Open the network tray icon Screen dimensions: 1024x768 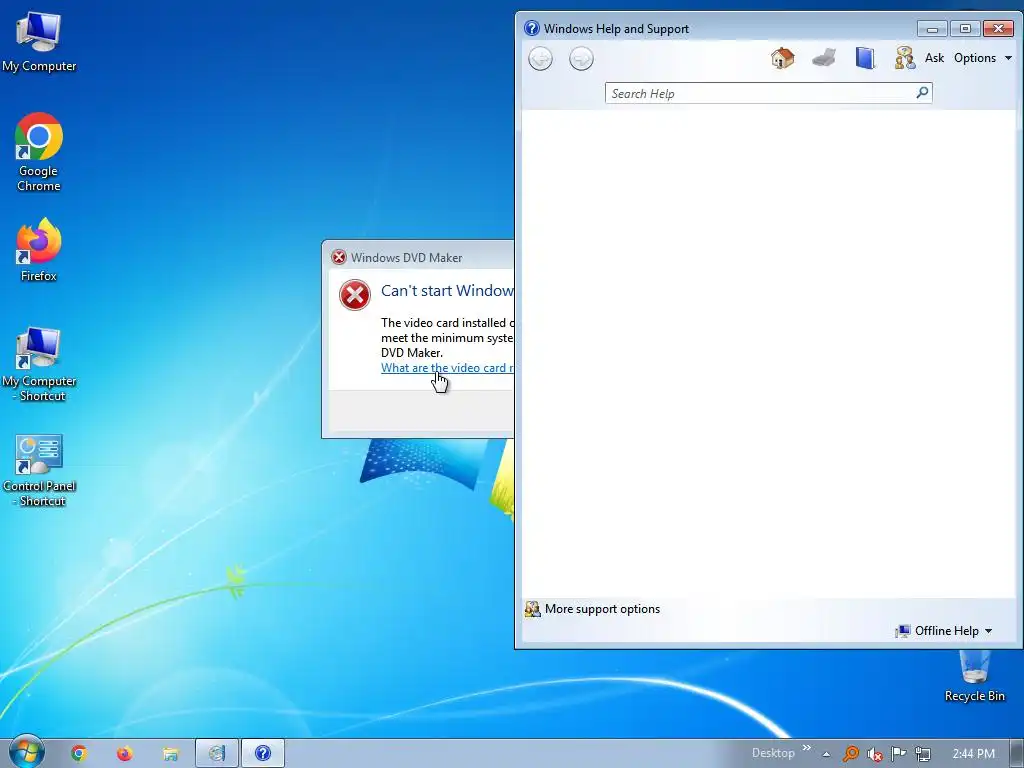tap(923, 754)
